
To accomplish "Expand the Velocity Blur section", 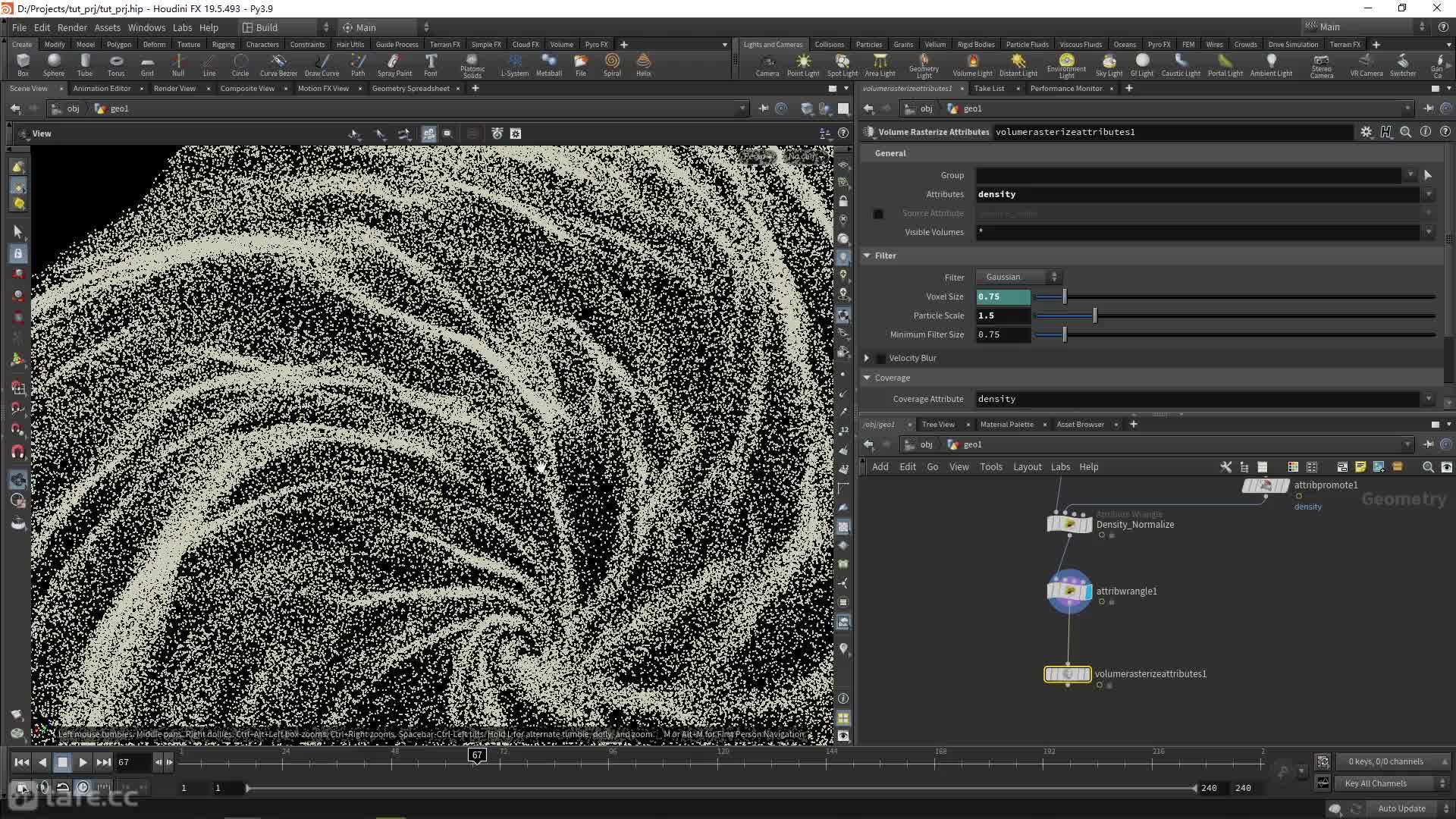I will (867, 358).
